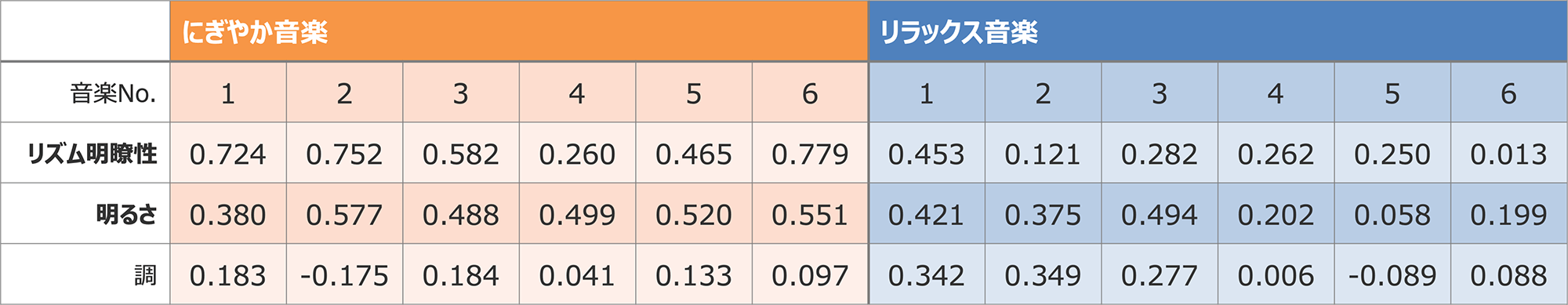The image size is (1568, 305).
Task: Click the cell showing 0.058
Action: (x=1392, y=214)
